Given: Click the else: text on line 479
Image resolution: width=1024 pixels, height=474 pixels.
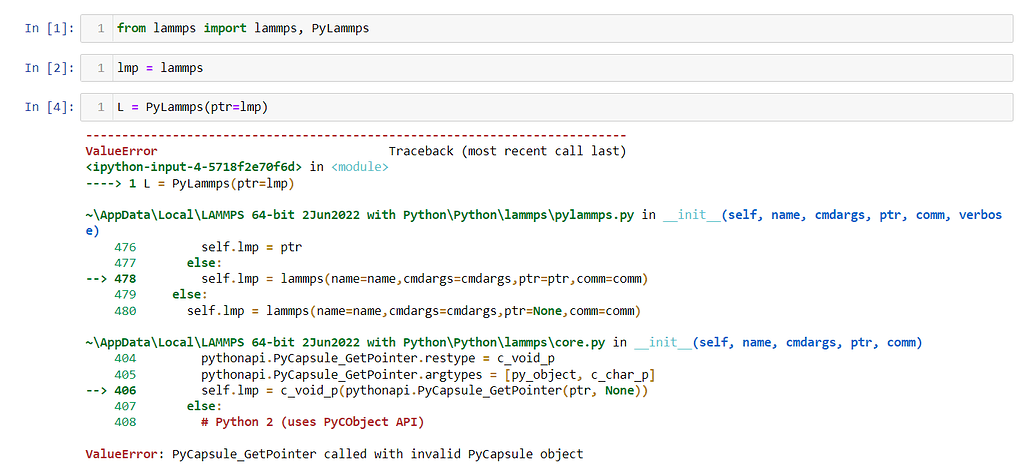Looking at the screenshot, I should tap(190, 295).
